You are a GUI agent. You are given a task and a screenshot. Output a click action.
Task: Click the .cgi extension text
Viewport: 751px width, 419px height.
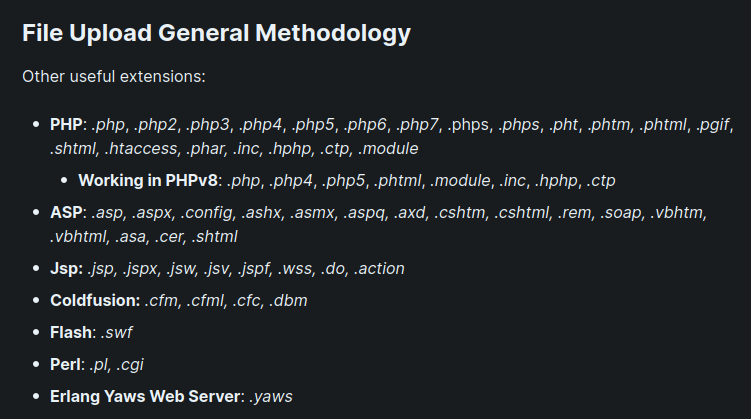130,364
